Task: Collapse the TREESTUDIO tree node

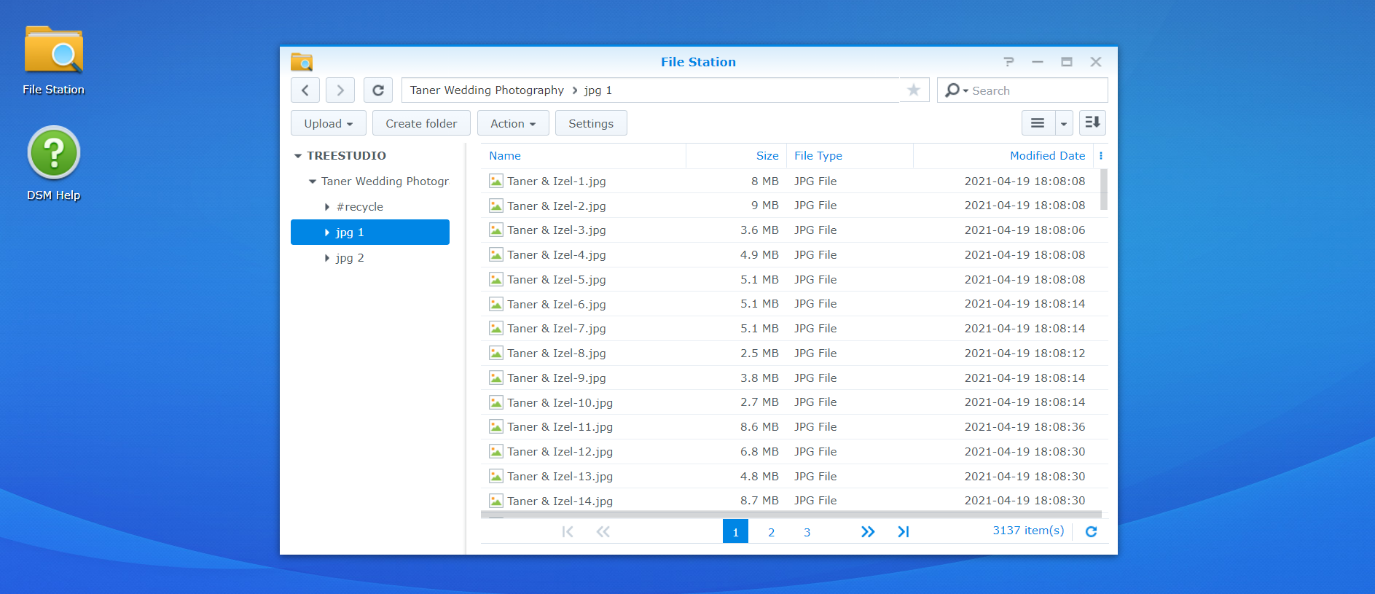Action: (x=298, y=156)
